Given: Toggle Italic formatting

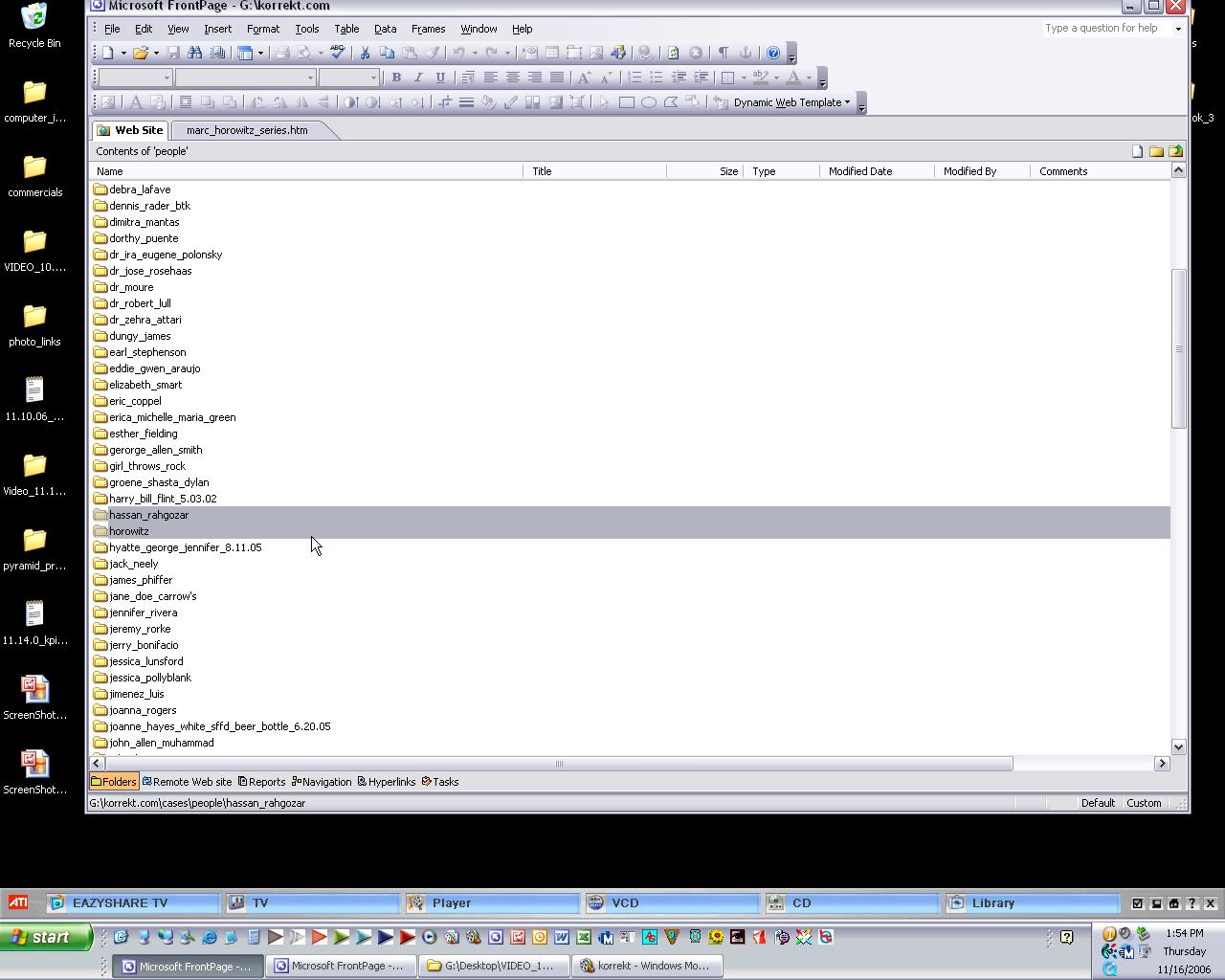Looking at the screenshot, I should click(x=418, y=78).
